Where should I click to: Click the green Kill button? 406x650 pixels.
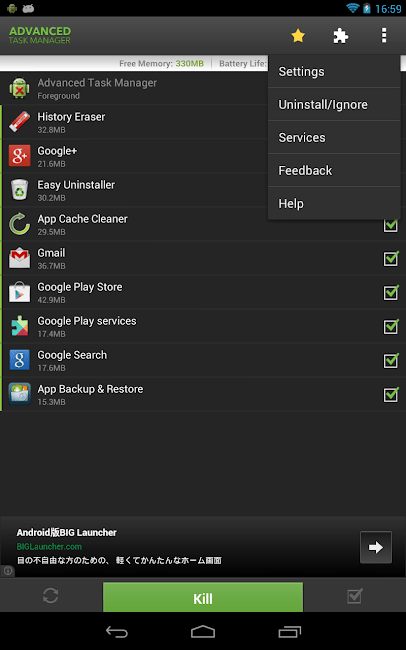click(203, 597)
